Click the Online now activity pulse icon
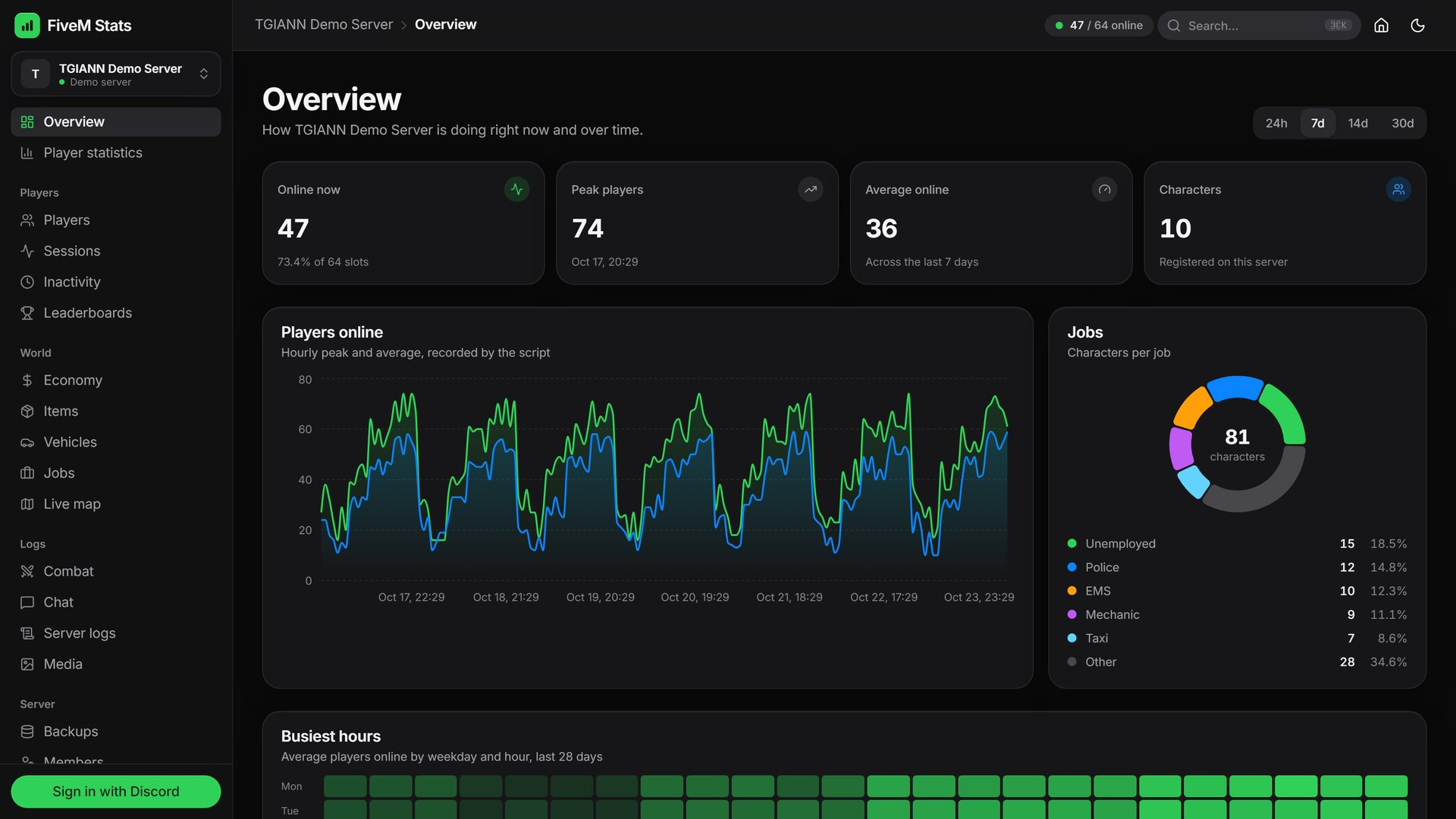Image resolution: width=1456 pixels, height=819 pixels. [x=516, y=190]
